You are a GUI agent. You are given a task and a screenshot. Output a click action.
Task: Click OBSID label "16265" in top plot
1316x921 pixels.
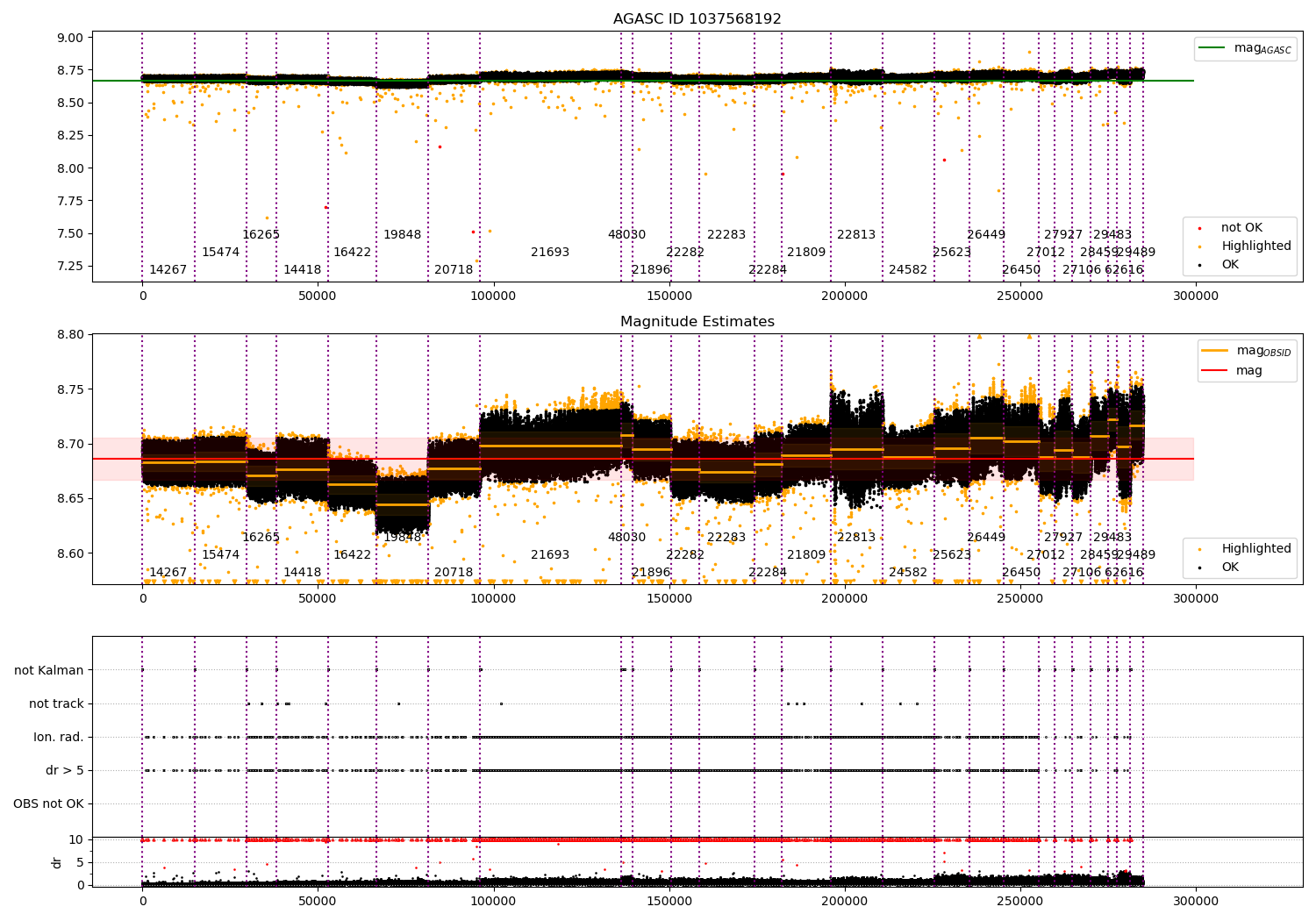click(261, 235)
